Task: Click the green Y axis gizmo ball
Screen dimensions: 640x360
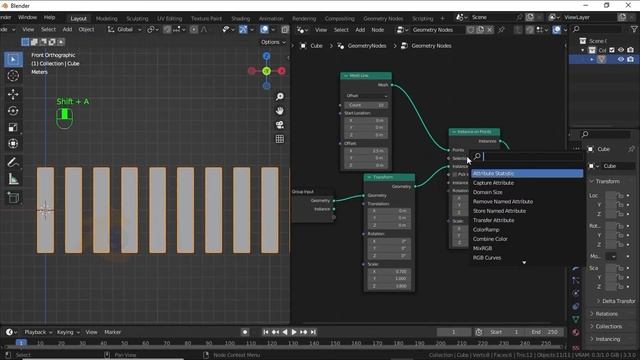Action: click(267, 71)
